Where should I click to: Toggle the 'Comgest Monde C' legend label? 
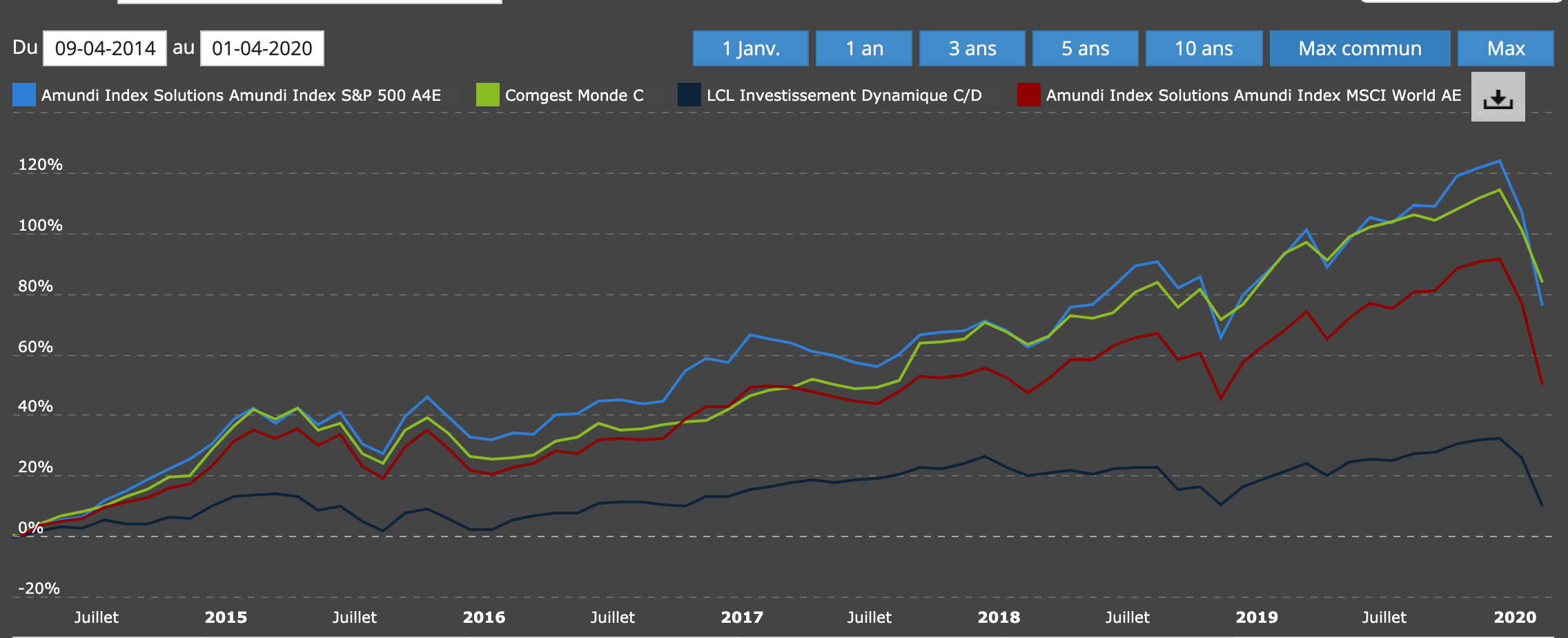point(574,95)
